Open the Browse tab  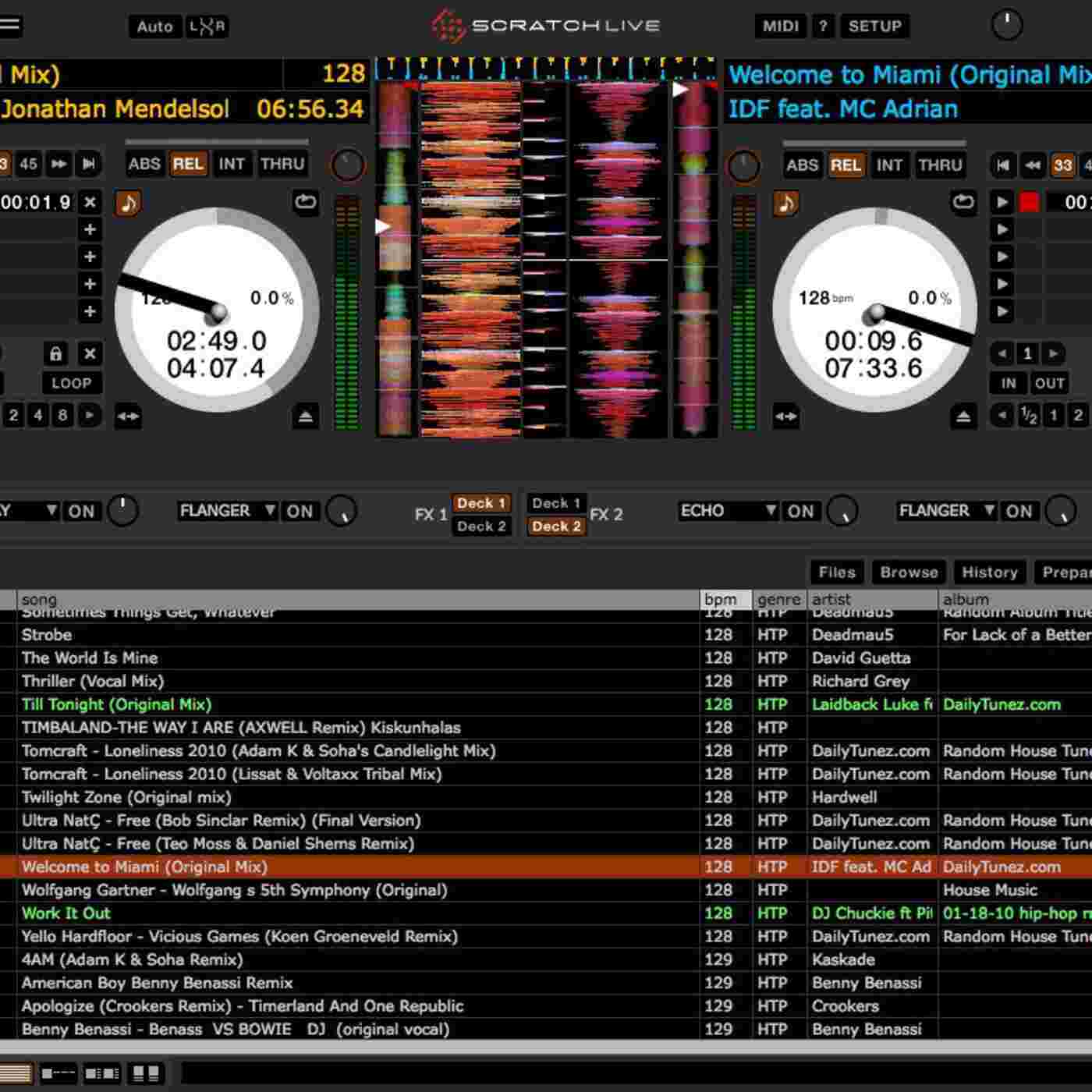909,573
